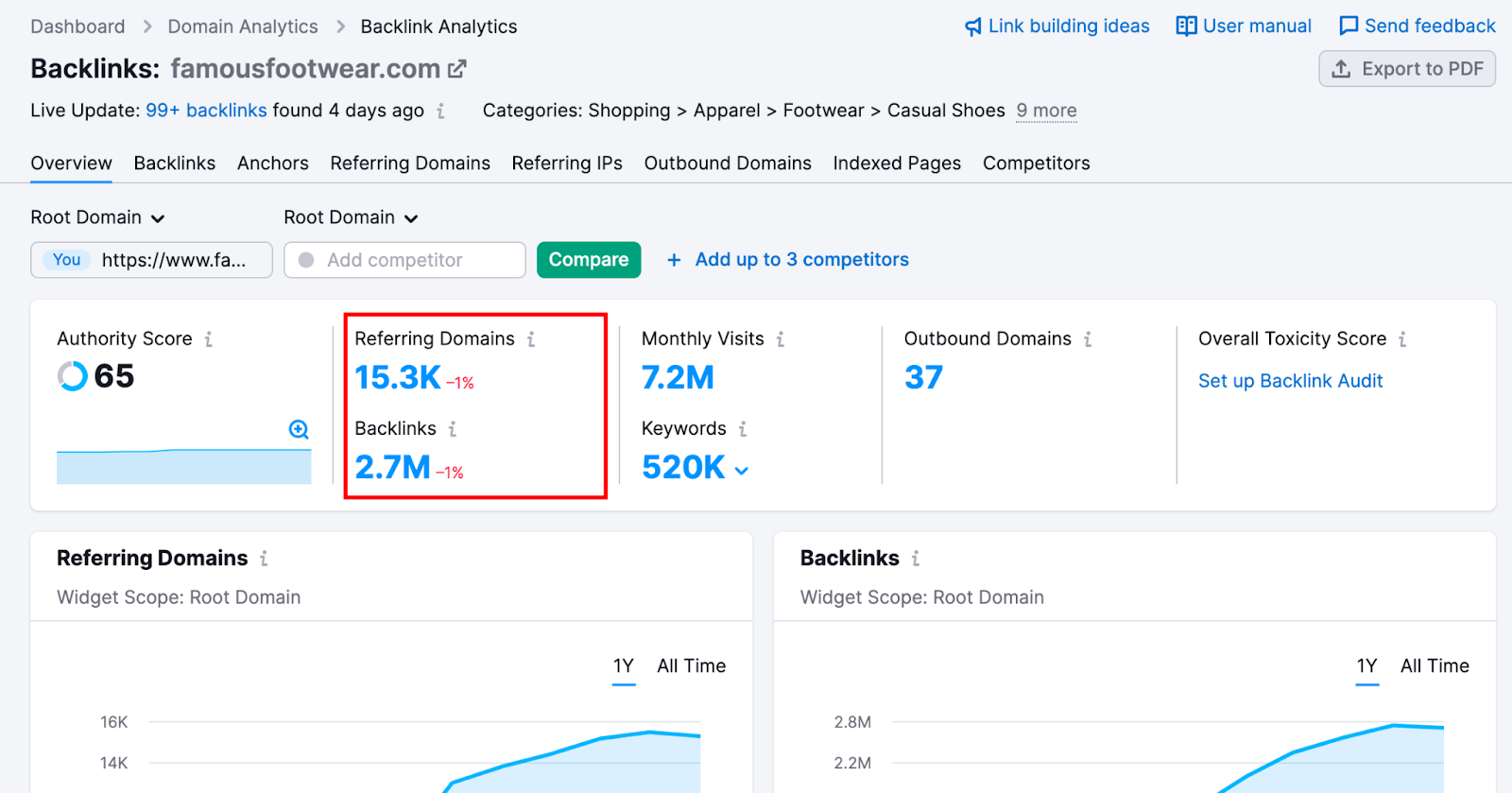
Task: Show info for Overall Toxicity Score
Action: [1402, 339]
